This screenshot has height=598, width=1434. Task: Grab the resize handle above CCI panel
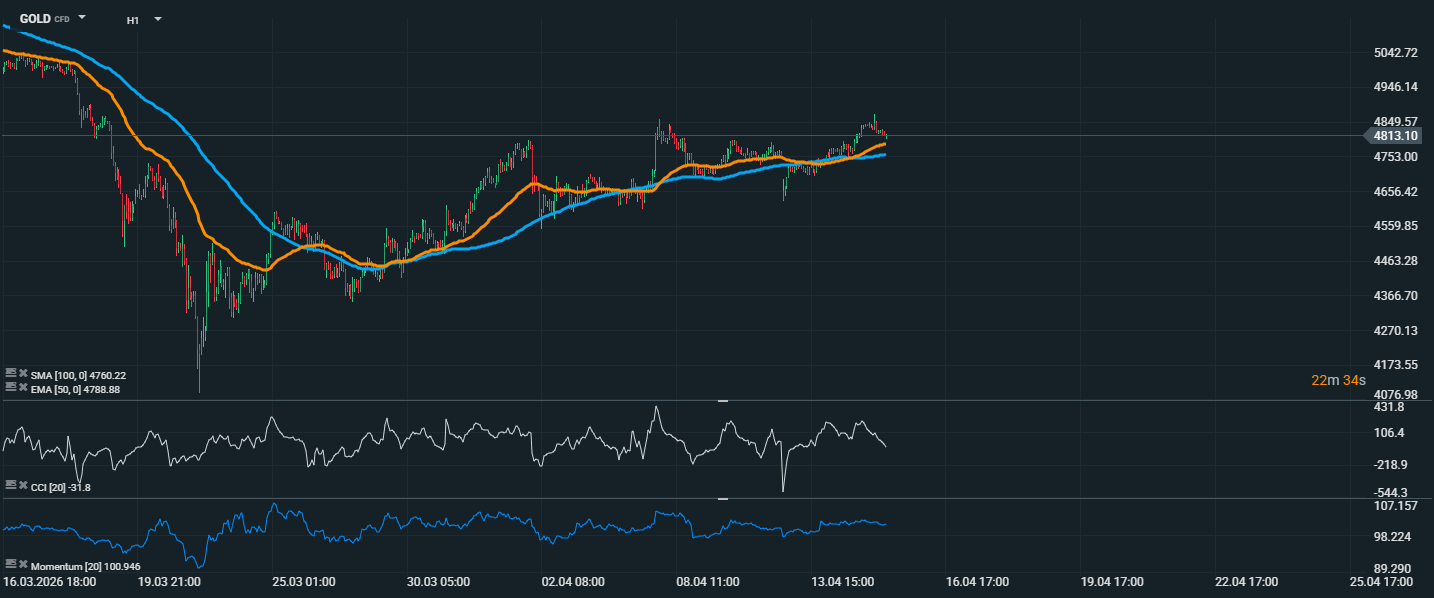723,400
